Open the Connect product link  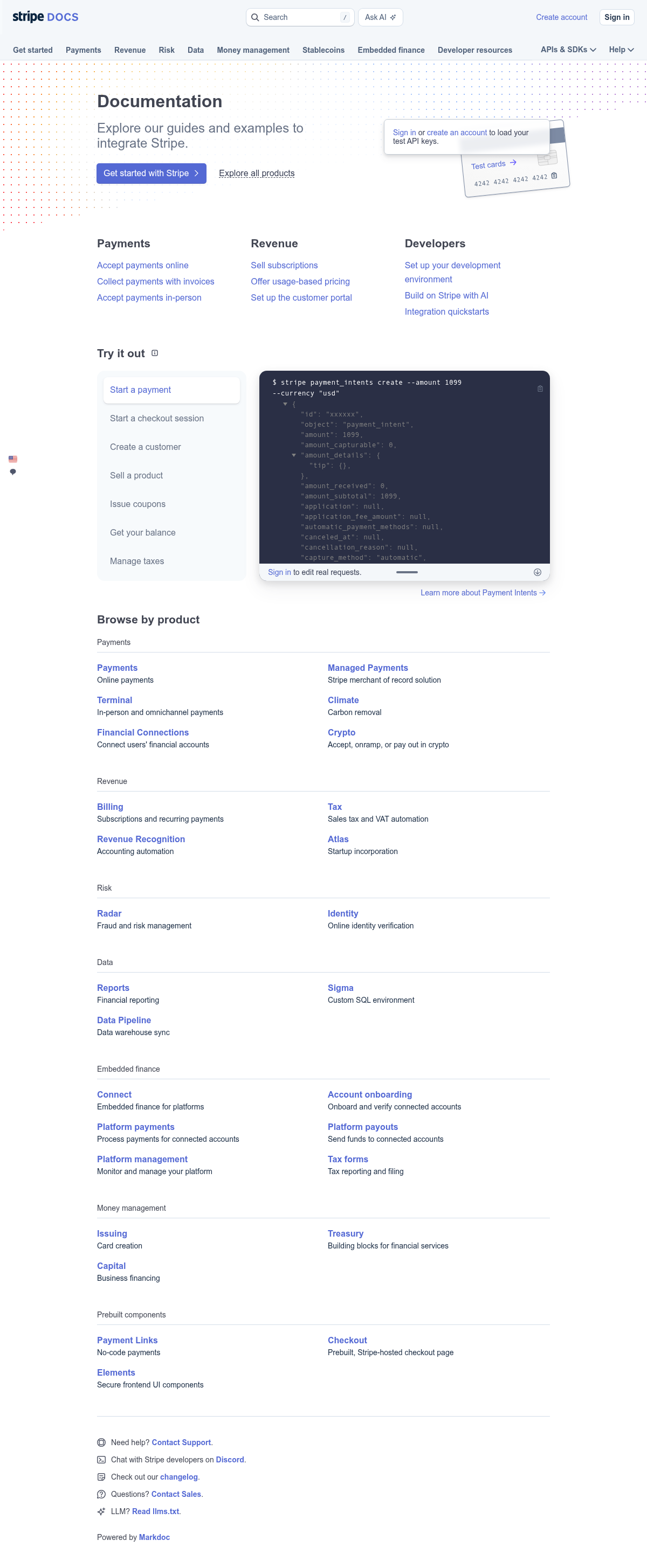point(114,1094)
